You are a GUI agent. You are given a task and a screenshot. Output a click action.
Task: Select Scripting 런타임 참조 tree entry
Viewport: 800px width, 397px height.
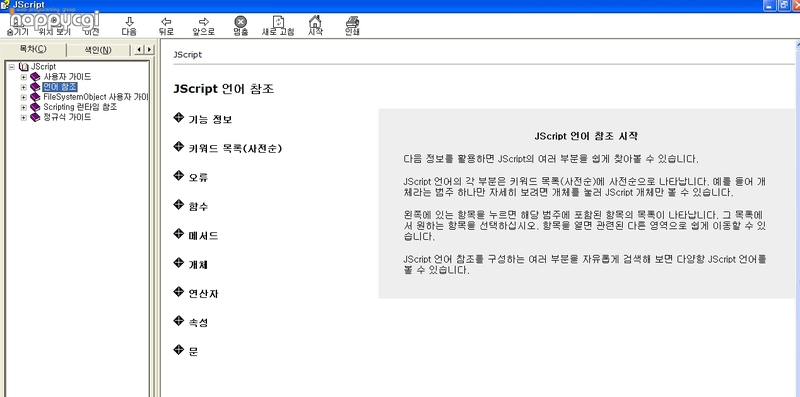click(x=80, y=107)
